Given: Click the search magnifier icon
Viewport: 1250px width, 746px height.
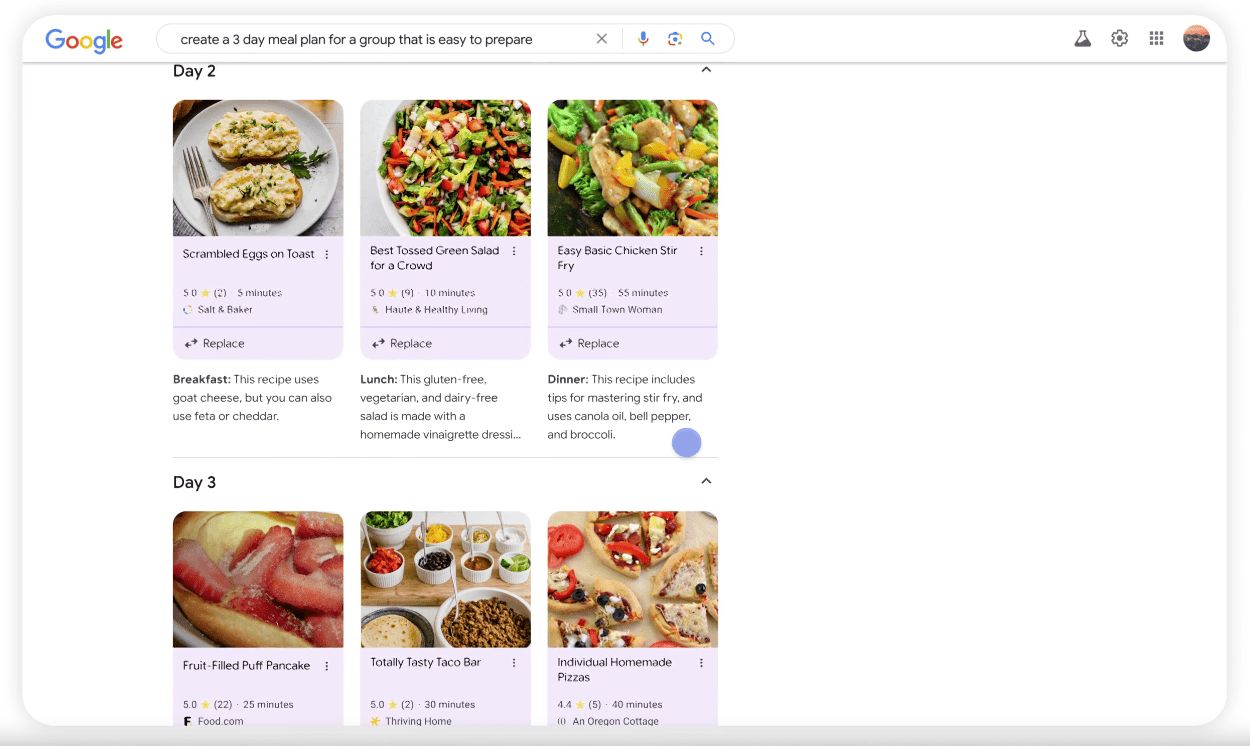Looking at the screenshot, I should [707, 38].
